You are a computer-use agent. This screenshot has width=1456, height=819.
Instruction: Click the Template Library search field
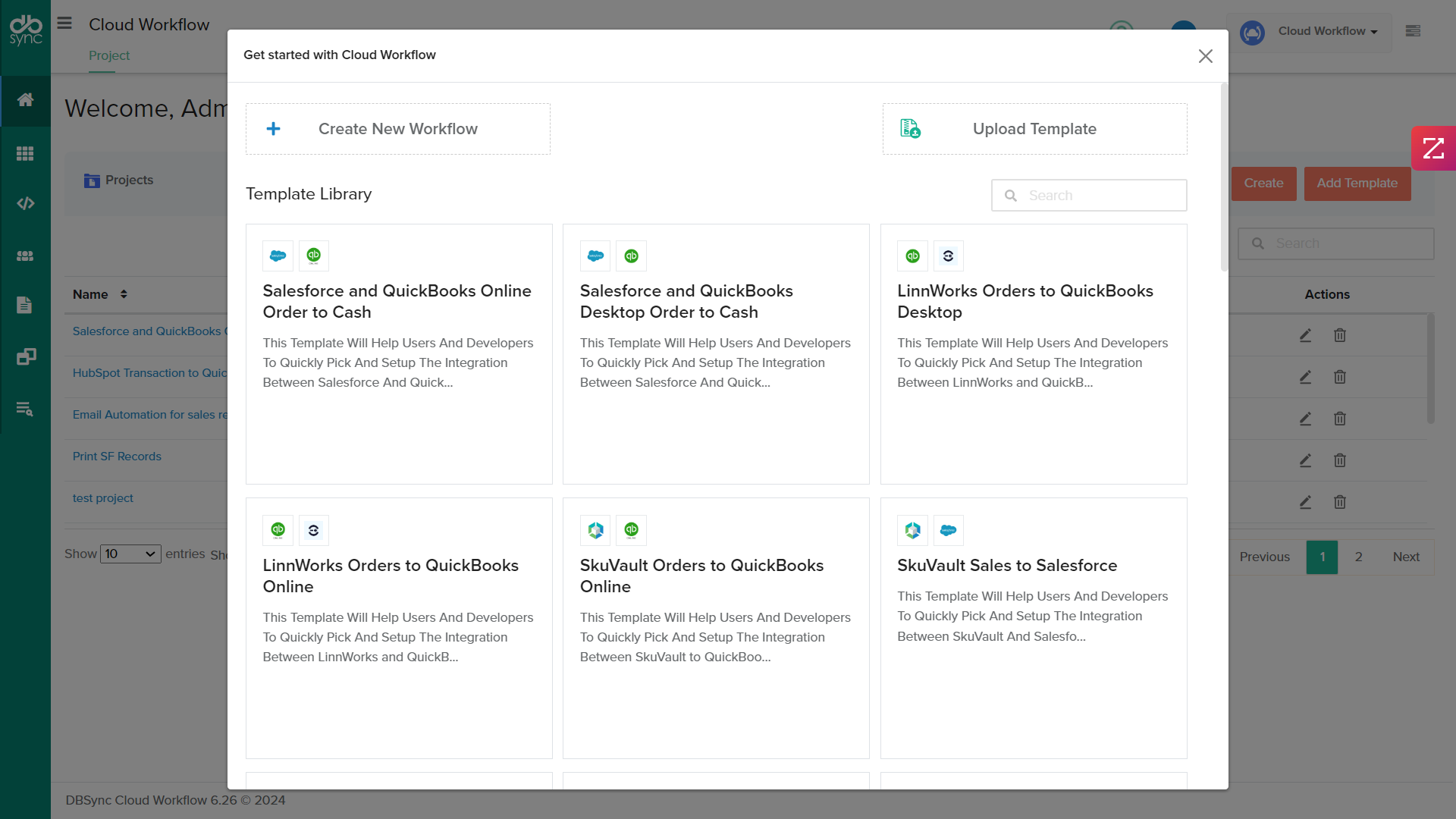[1089, 196]
